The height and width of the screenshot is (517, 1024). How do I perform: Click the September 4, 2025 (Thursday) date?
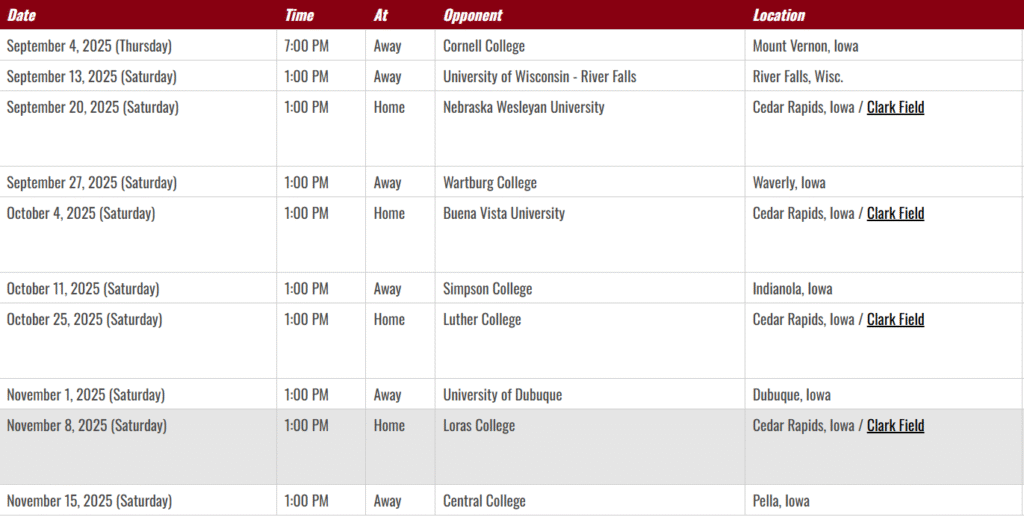tap(89, 46)
